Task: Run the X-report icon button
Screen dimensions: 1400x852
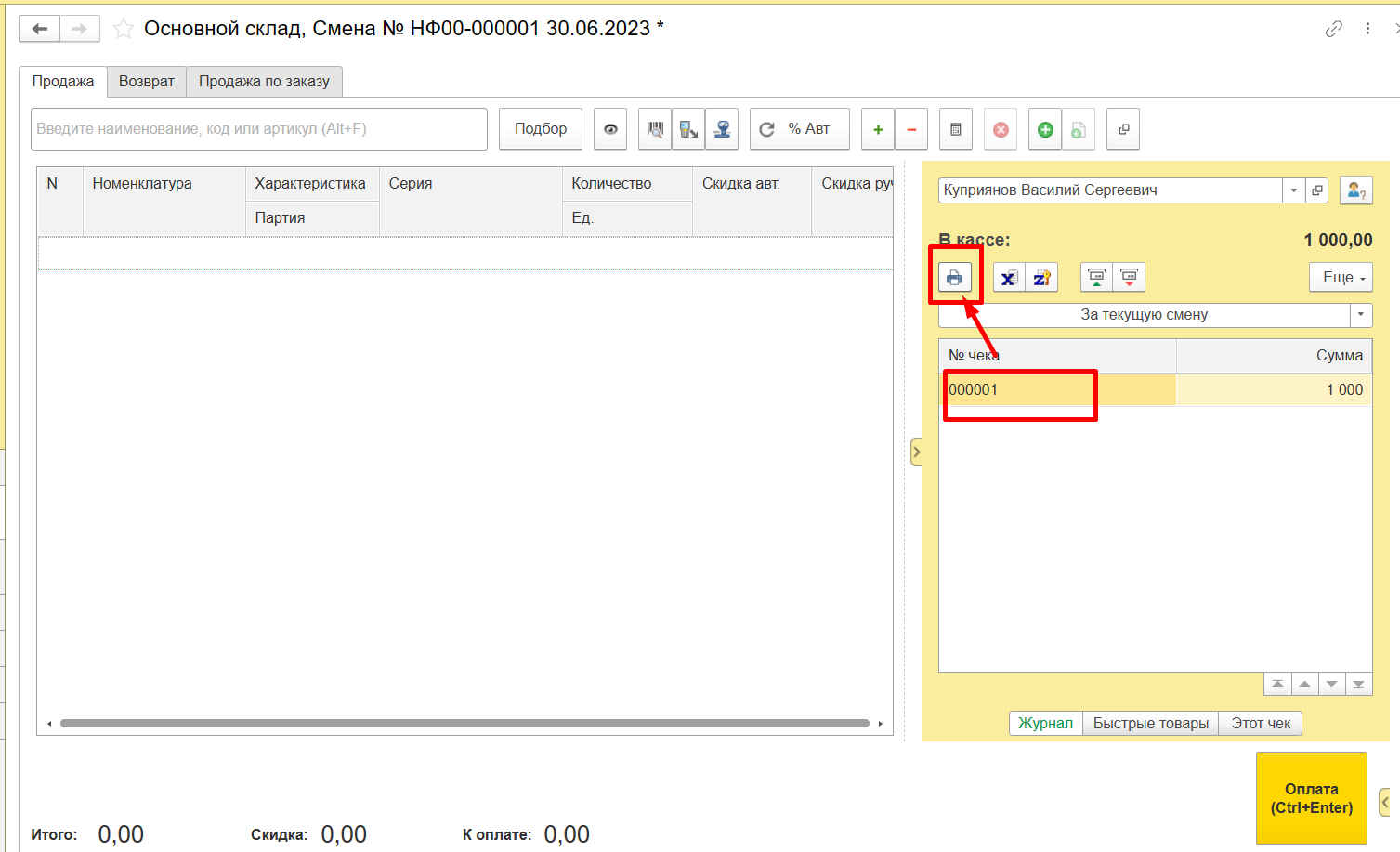Action: [1009, 277]
